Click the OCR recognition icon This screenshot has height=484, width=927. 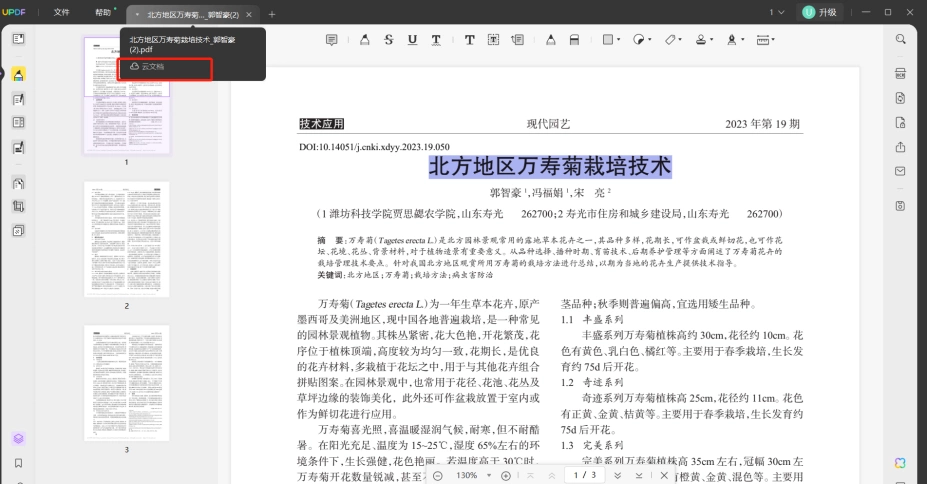coord(900,73)
